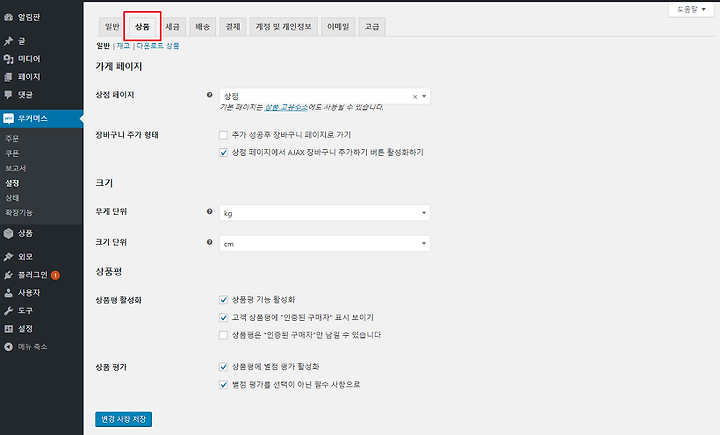Click the 미디어 media icon
The height and width of the screenshot is (435, 720).
[x=8, y=59]
